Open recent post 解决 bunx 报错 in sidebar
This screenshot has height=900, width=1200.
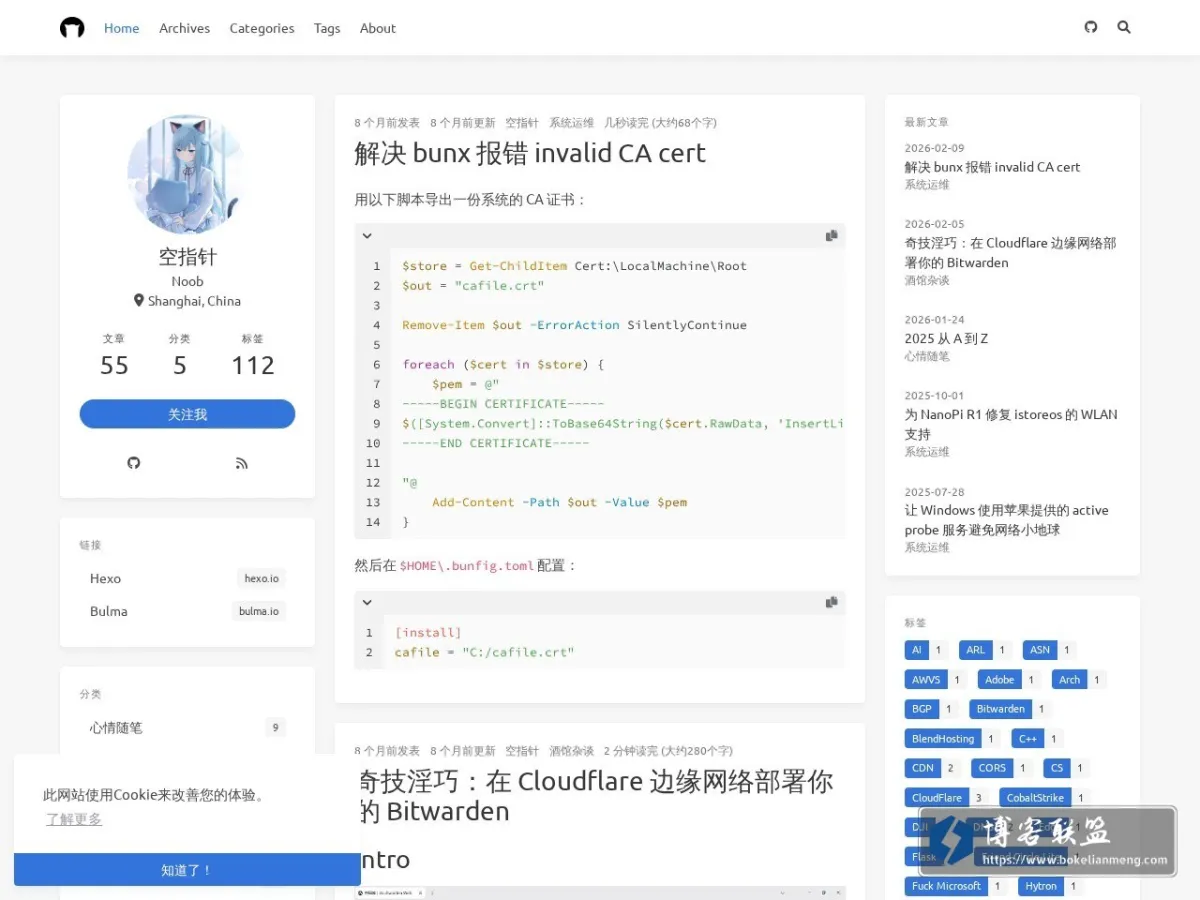992,167
